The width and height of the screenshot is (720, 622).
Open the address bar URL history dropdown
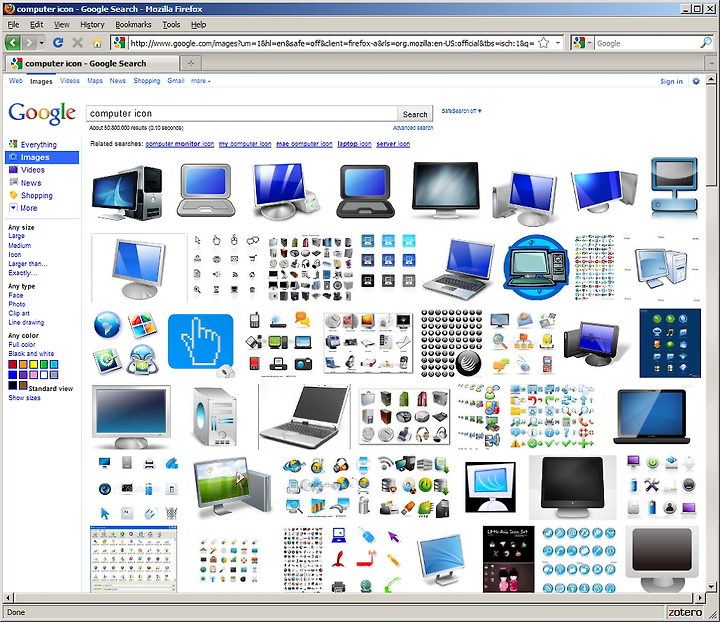tap(558, 43)
